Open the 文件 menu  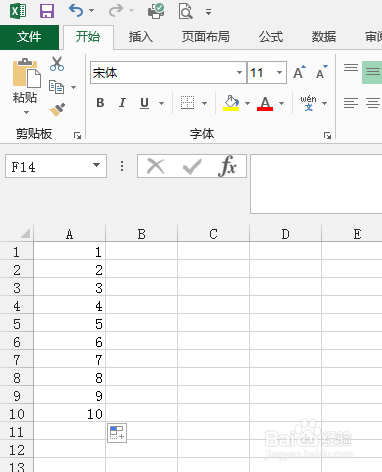[x=29, y=37]
